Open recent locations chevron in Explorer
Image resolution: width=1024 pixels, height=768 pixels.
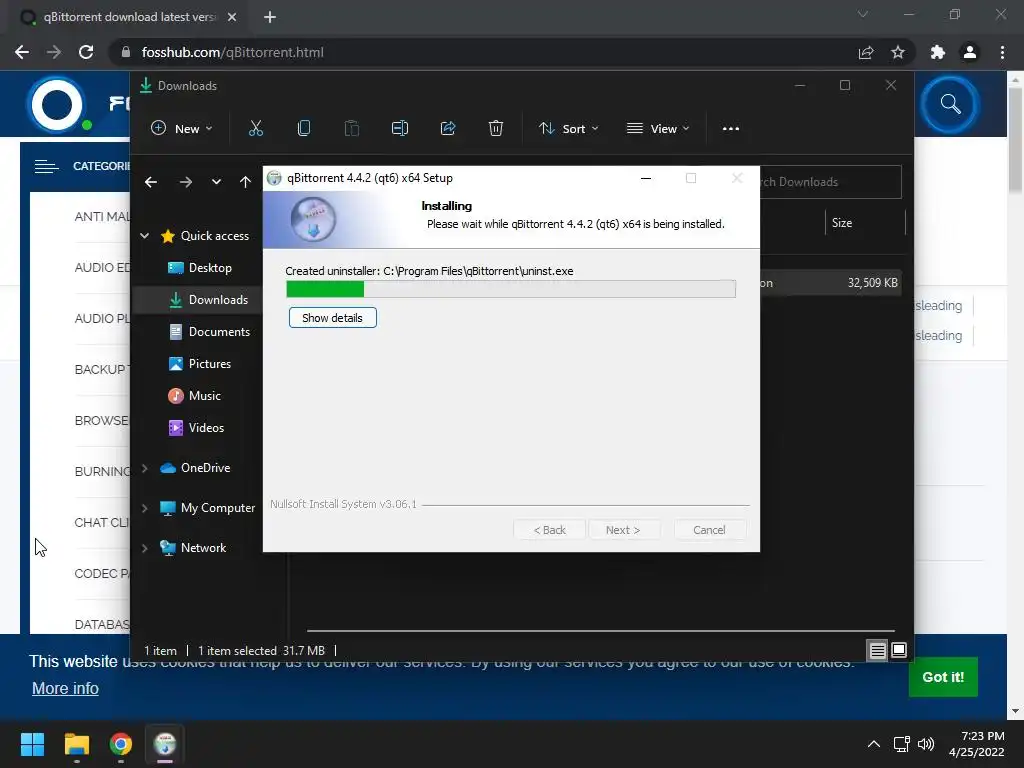pos(216,182)
